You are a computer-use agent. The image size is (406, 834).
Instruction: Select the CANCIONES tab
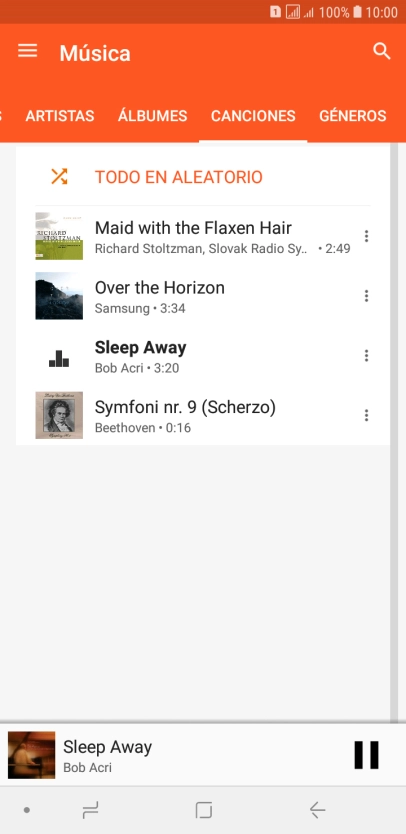253,116
